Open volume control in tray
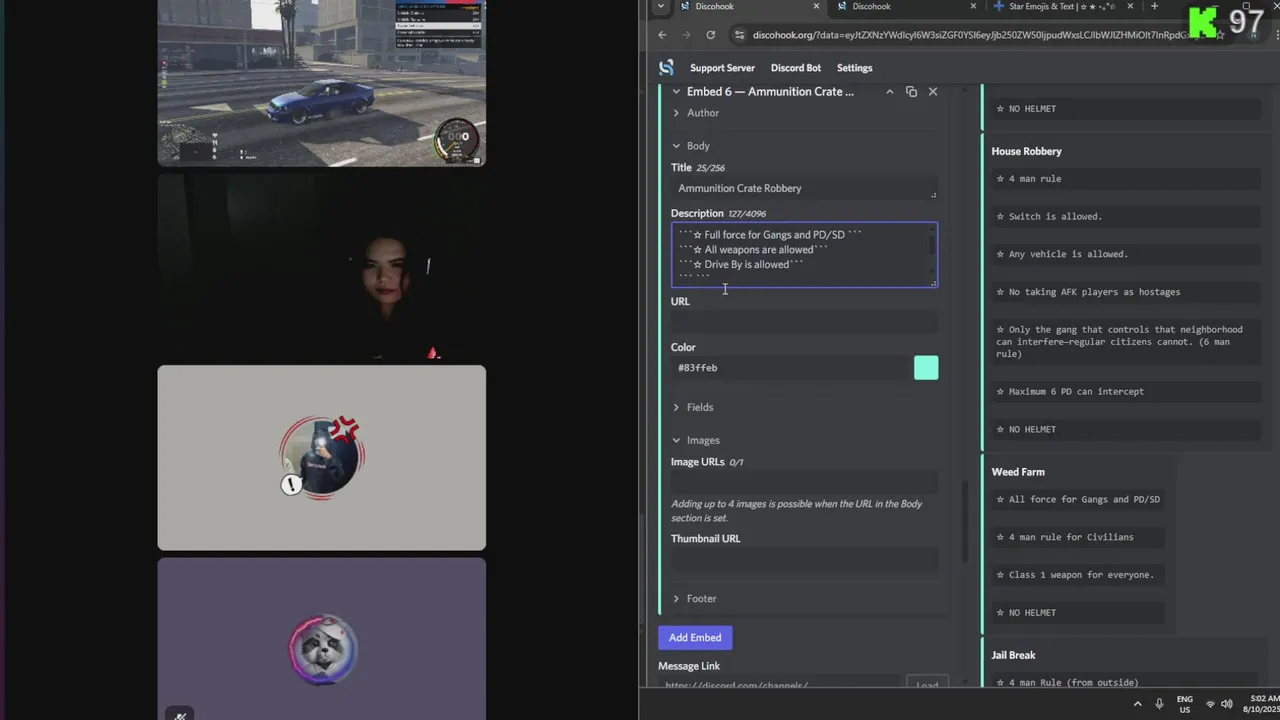Screen dimensions: 1280x720 coord(1227,704)
